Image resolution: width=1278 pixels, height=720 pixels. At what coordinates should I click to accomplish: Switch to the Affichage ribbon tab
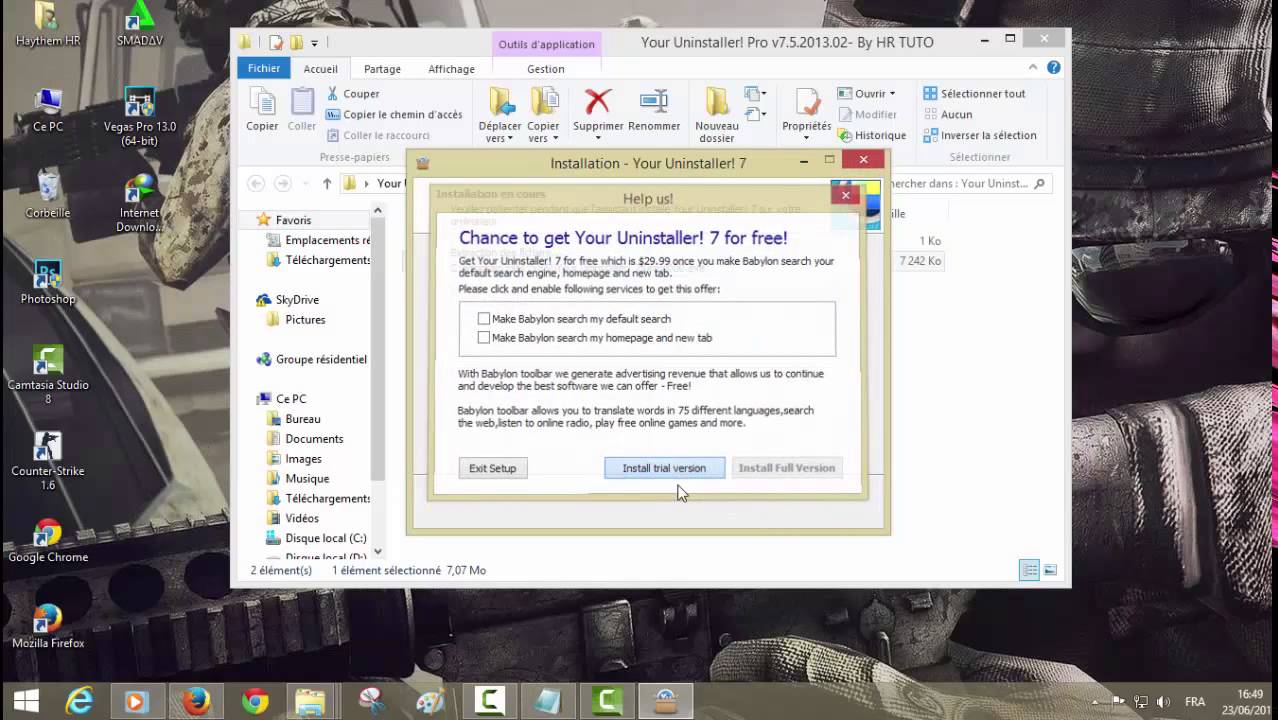coord(451,69)
